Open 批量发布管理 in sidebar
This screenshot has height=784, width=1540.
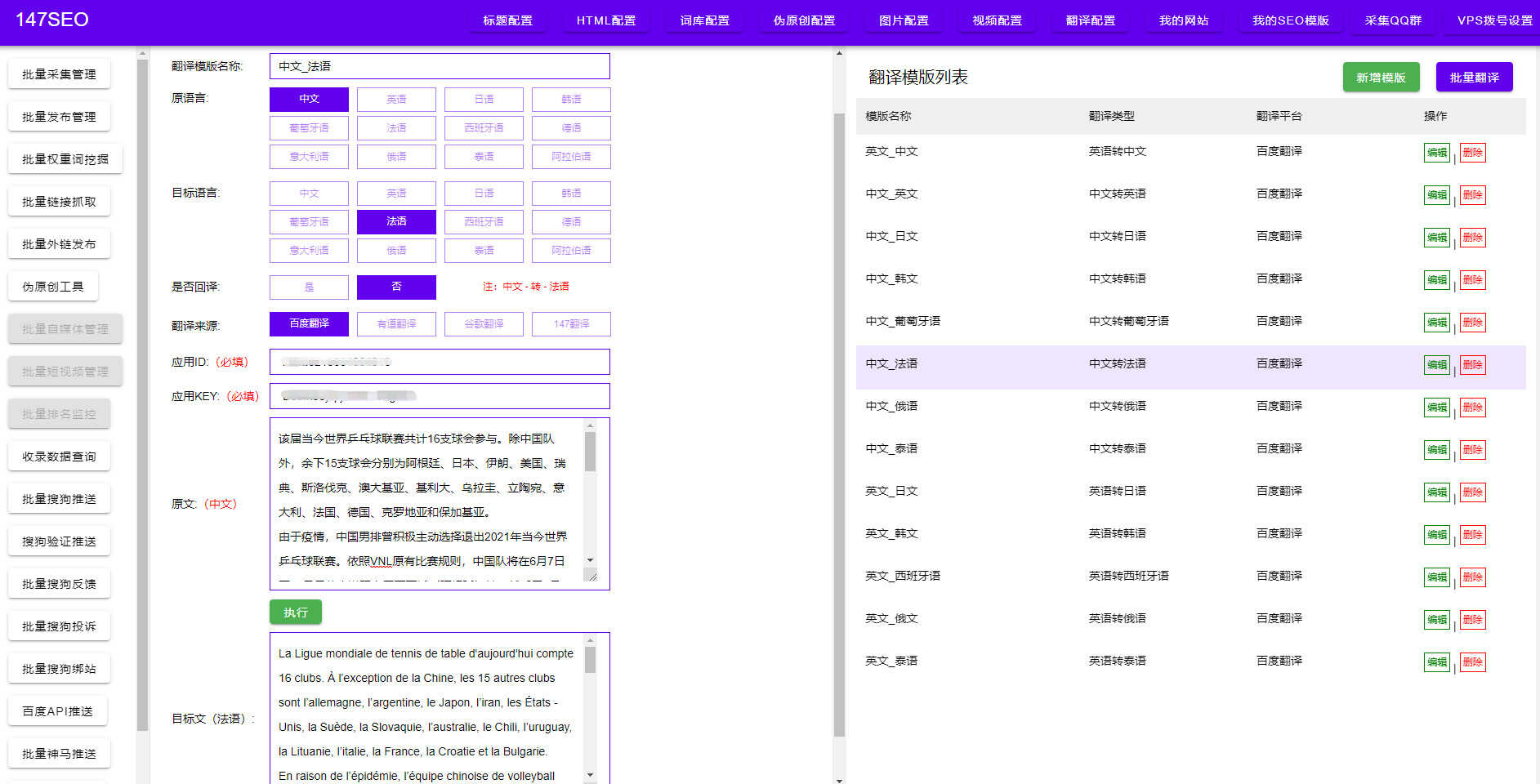tap(59, 117)
